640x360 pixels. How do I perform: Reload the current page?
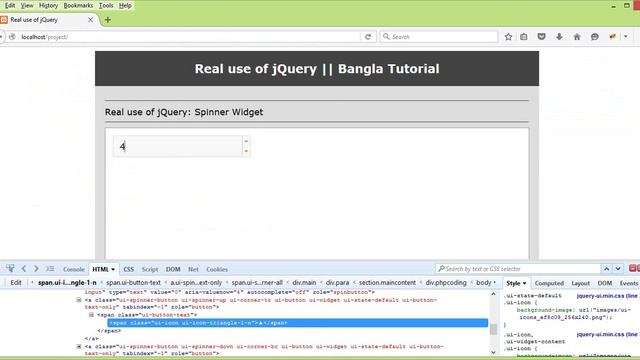click(x=368, y=37)
